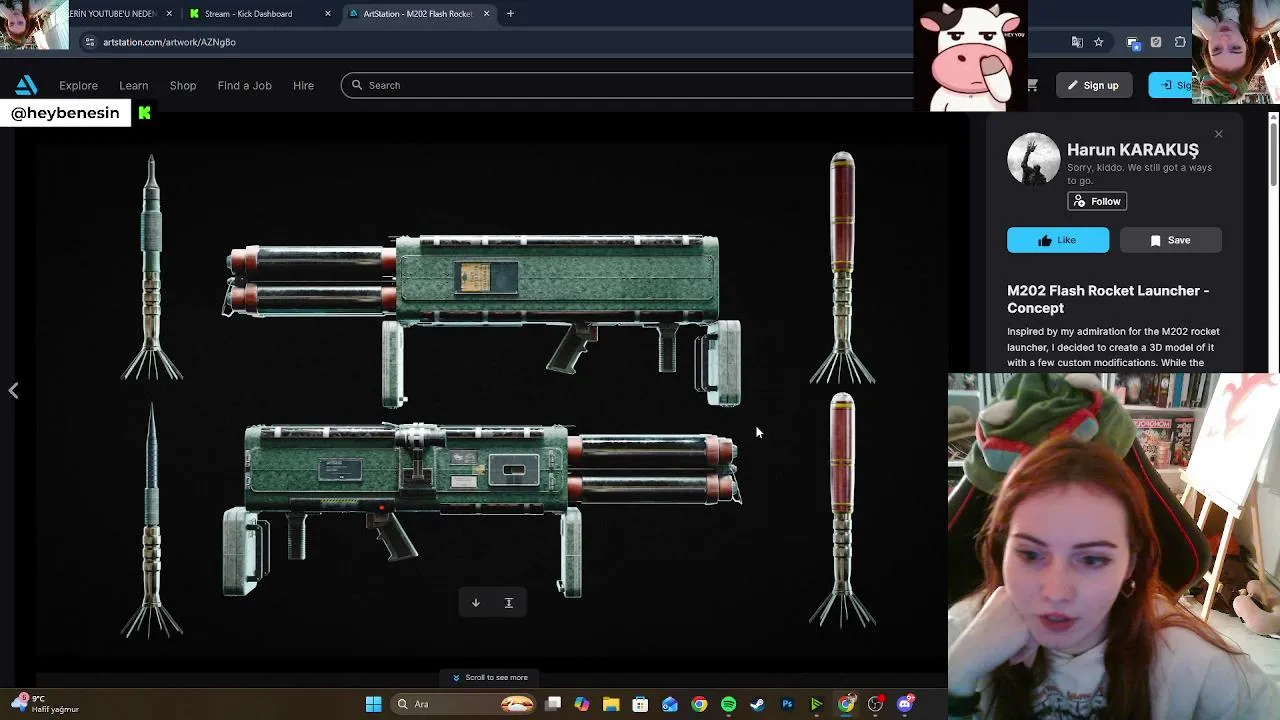Click the jump-to-bottom icon below artwork
The image size is (1280, 720).
click(x=508, y=603)
